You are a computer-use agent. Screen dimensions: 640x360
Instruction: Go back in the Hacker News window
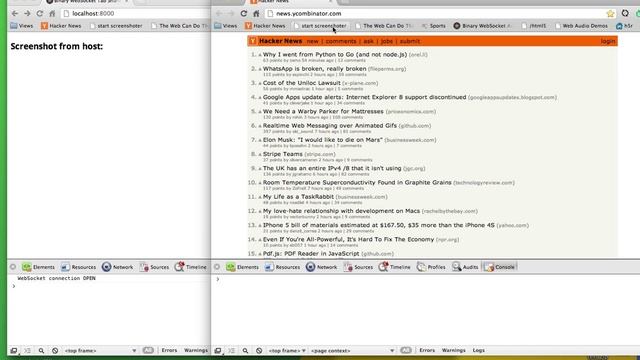[x=219, y=13]
